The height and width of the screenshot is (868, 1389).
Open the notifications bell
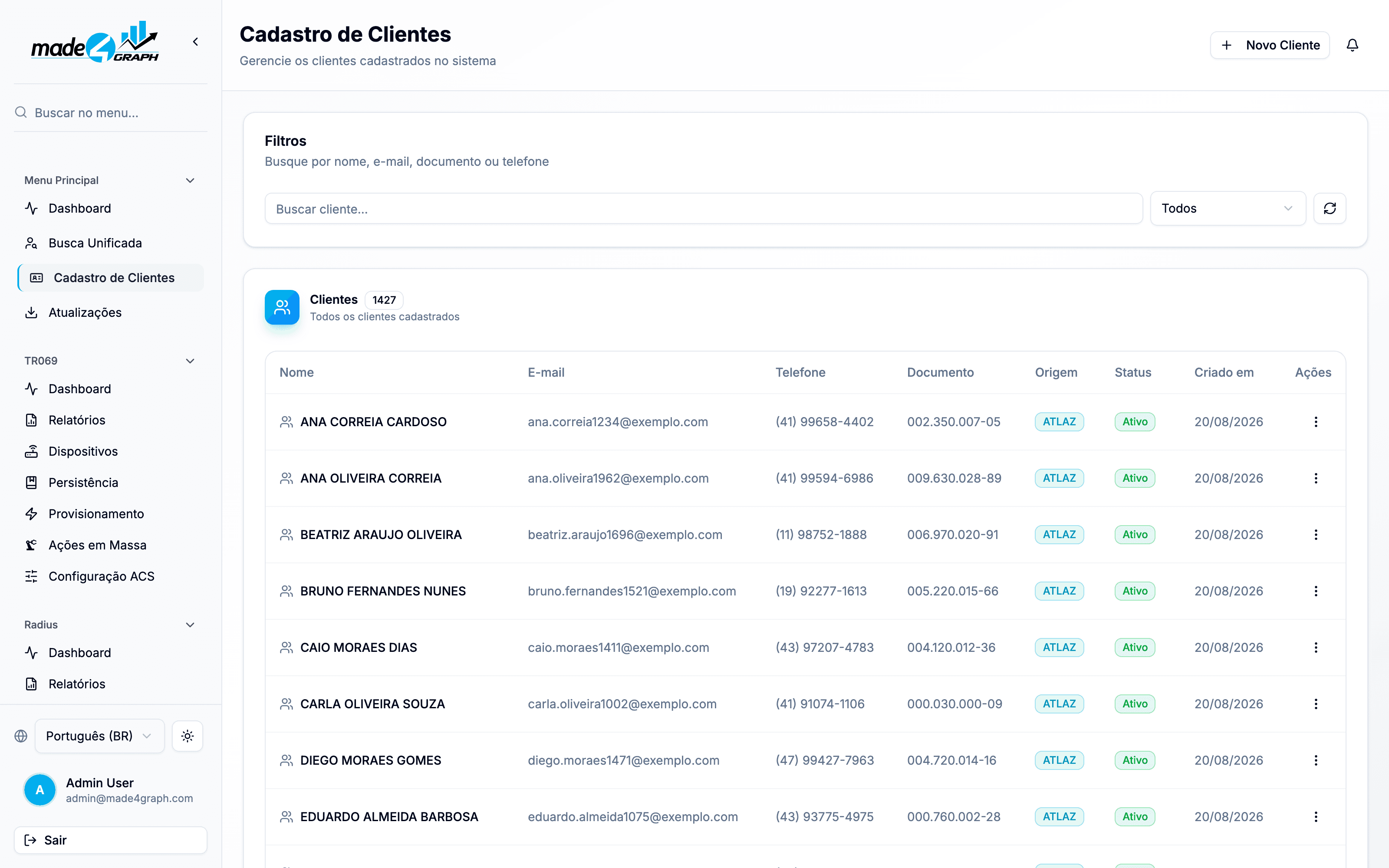point(1352,45)
